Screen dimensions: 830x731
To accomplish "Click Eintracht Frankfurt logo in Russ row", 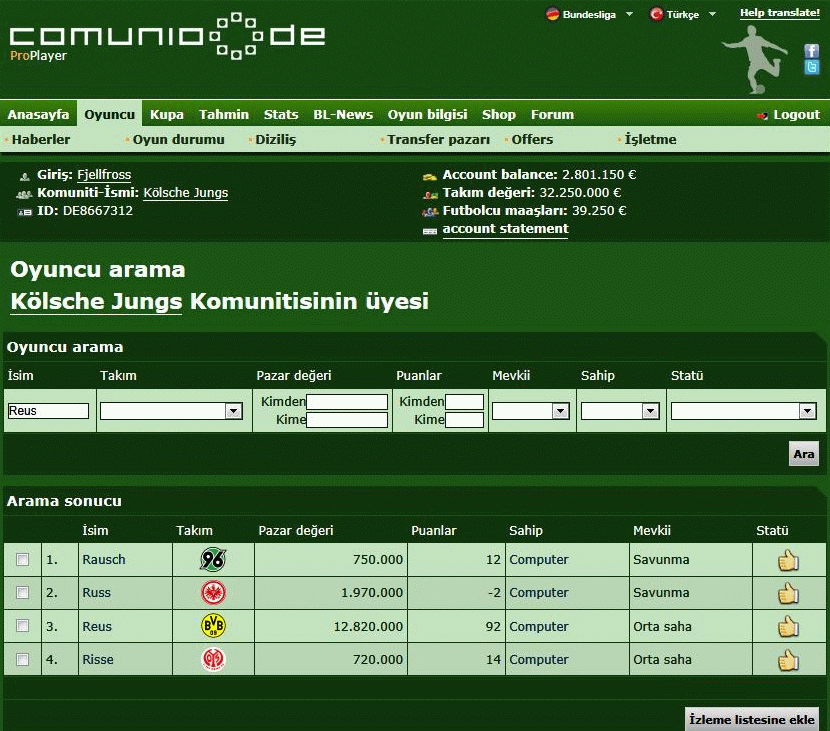I will tap(213, 593).
